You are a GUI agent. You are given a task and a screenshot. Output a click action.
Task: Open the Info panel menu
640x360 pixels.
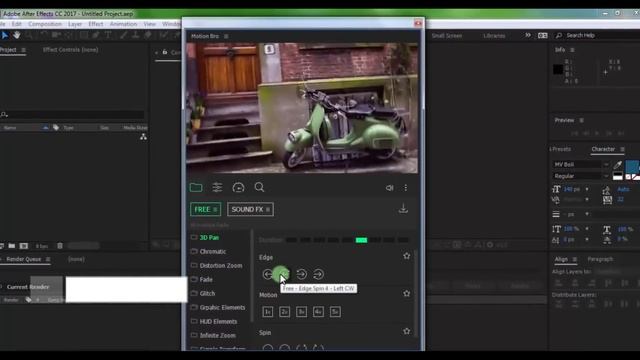pos(573,50)
